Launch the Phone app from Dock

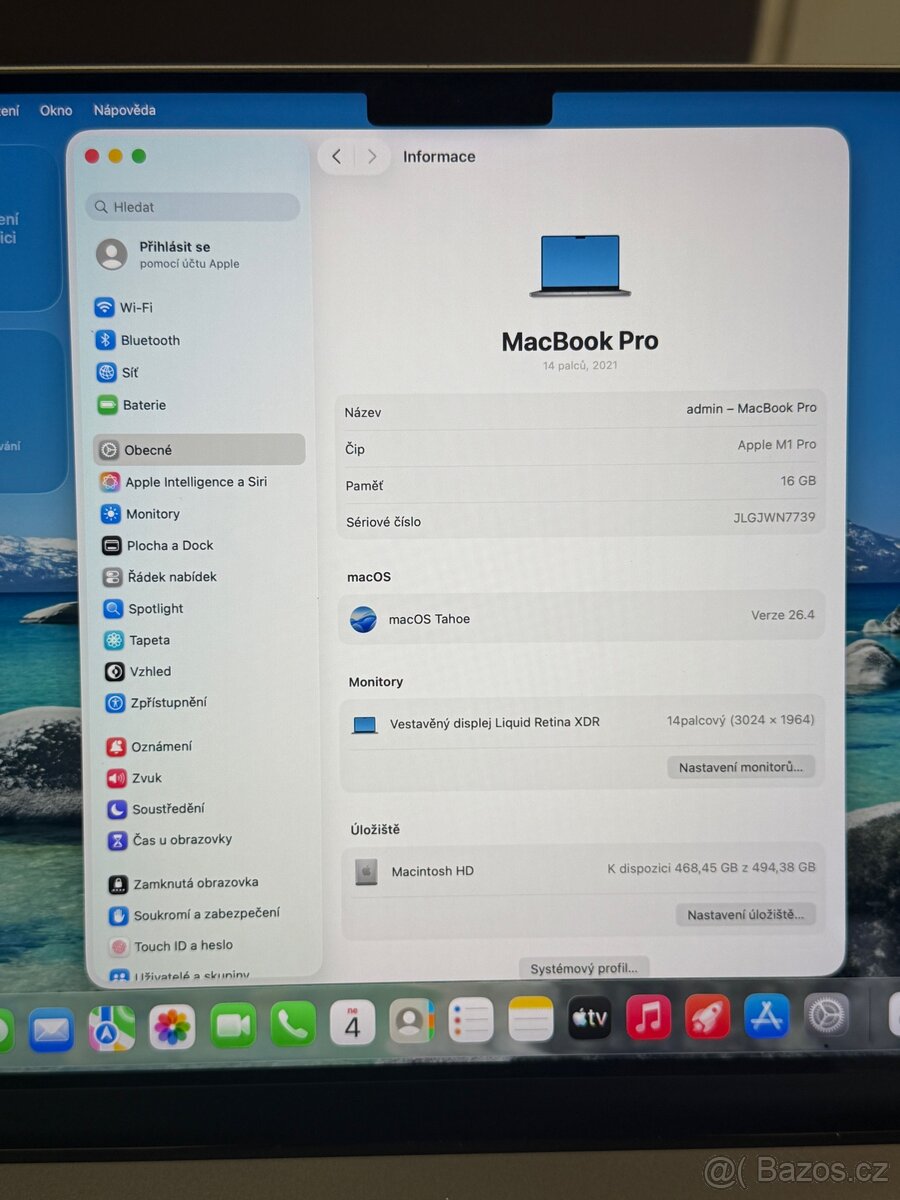293,1024
